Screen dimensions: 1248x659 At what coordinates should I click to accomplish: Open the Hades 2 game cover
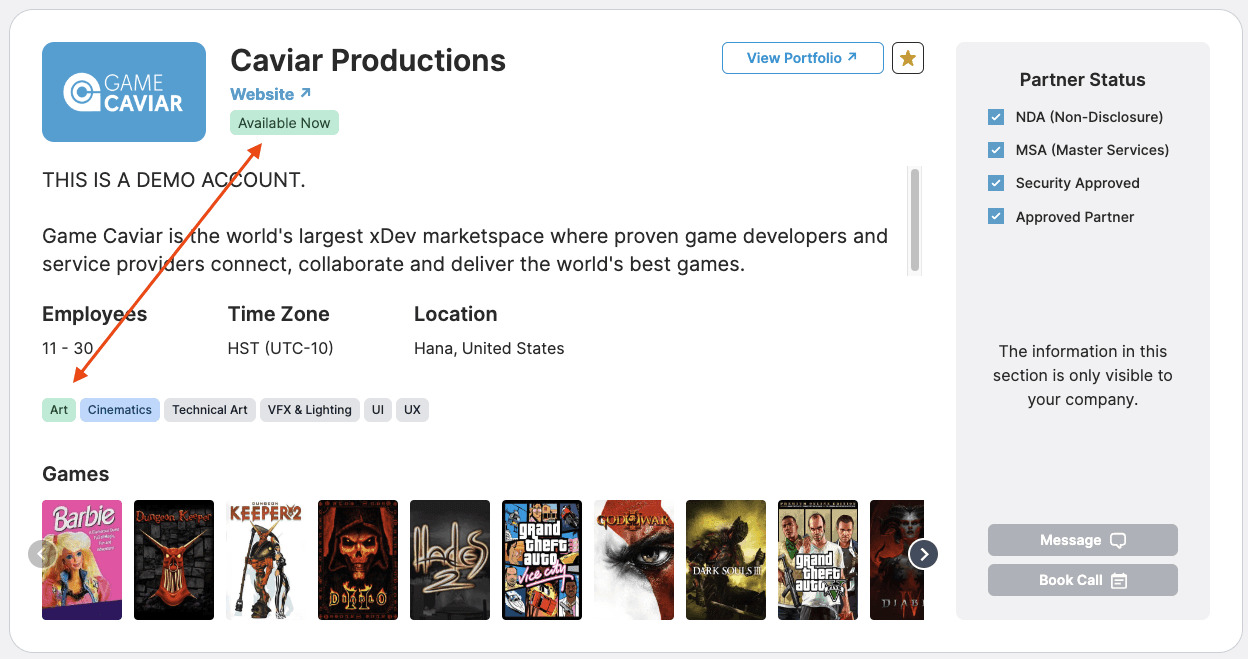(x=450, y=560)
